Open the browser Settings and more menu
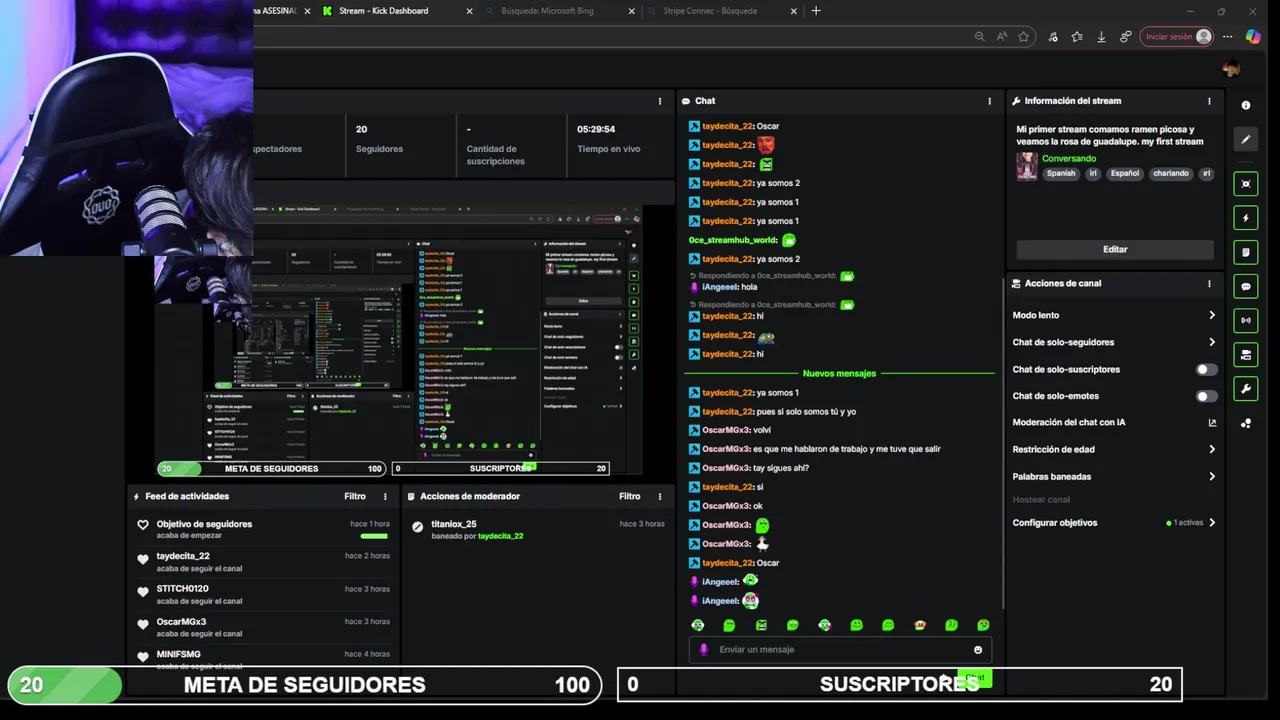This screenshot has height=720, width=1280. coord(1228,36)
